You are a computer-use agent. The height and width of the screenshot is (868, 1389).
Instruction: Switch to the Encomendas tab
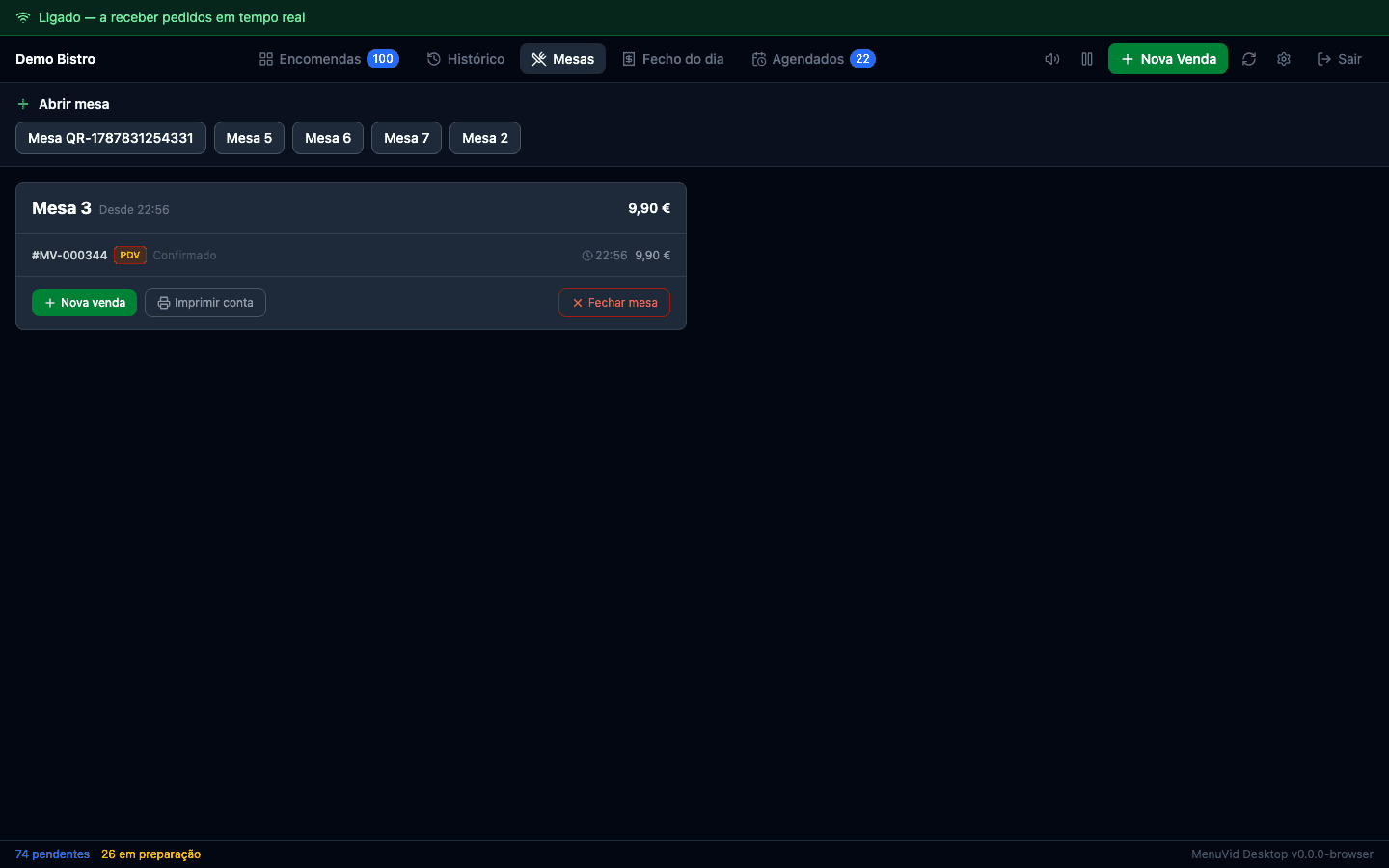click(329, 59)
